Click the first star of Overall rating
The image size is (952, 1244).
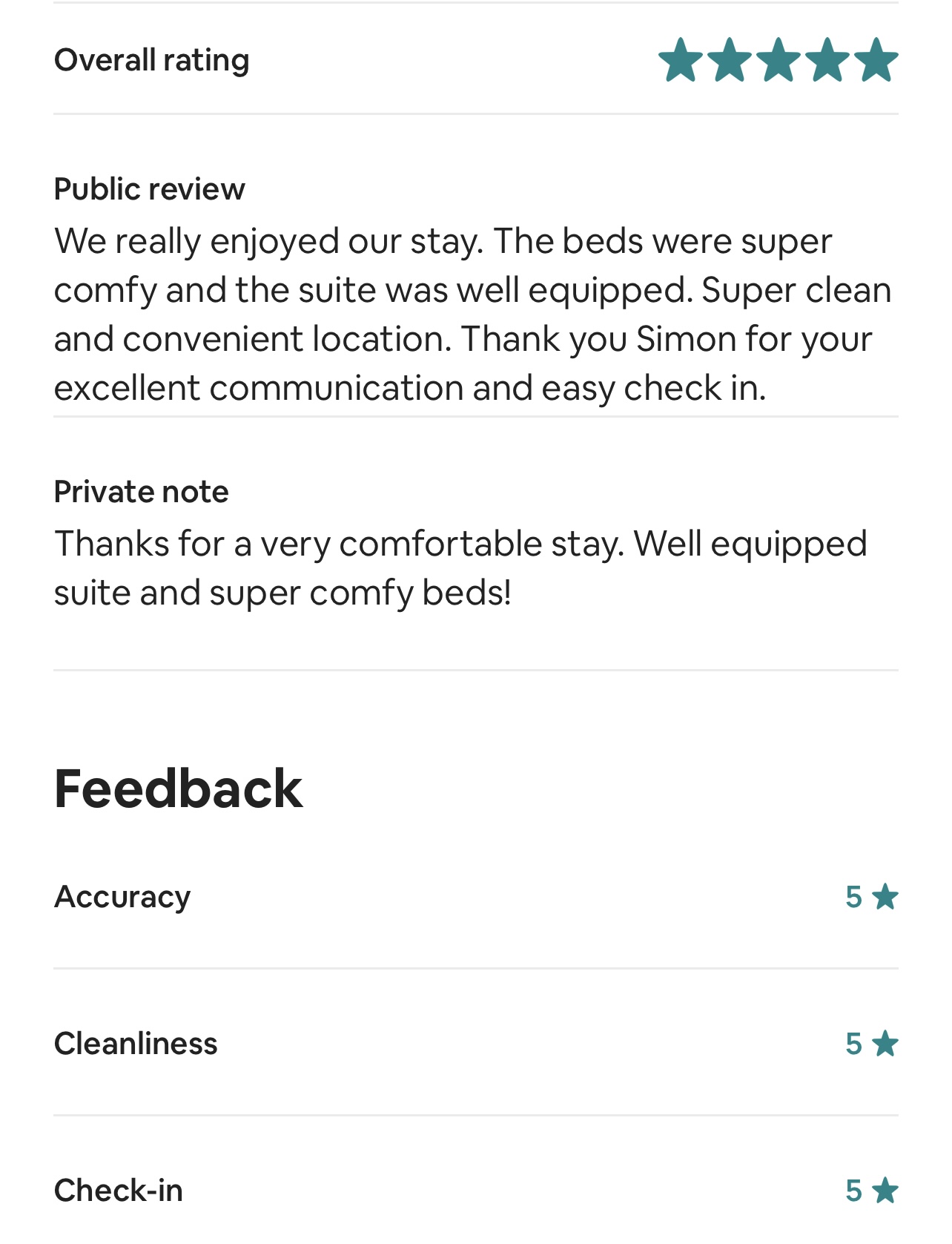[681, 60]
